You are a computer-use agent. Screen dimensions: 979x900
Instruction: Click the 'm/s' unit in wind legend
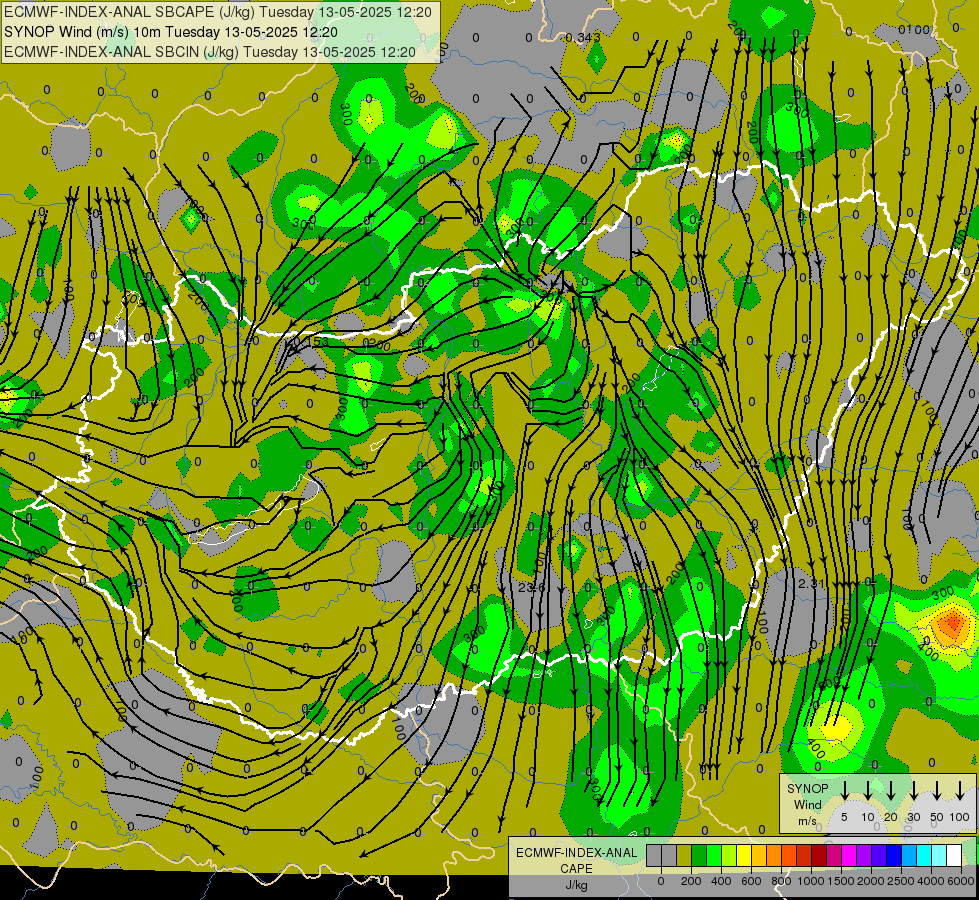click(807, 821)
